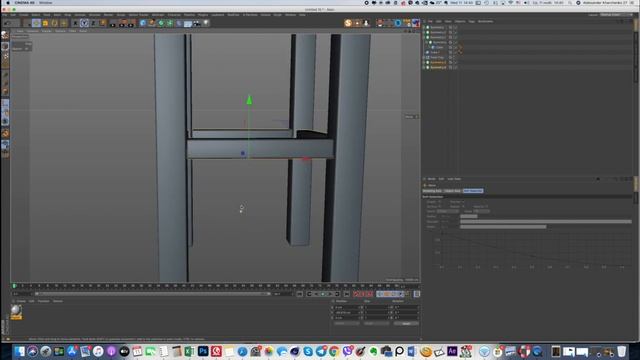The width and height of the screenshot is (640, 360).
Task: Expand the nested Symmetry above Cube
Action: pyautogui.click(x=427, y=42)
